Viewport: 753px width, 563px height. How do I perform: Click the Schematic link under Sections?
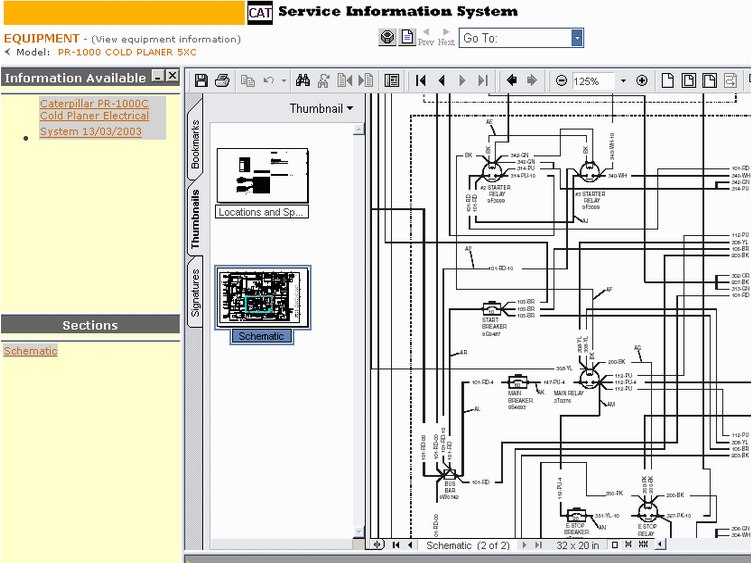(30, 351)
